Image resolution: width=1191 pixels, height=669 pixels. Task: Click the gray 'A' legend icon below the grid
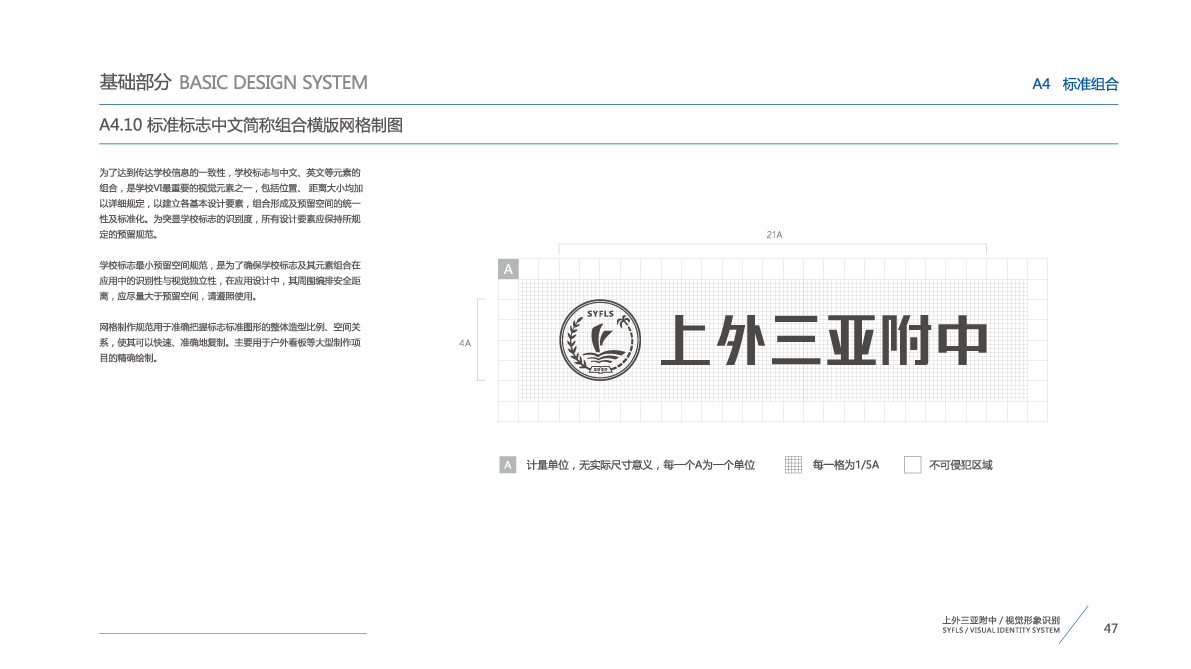point(507,465)
